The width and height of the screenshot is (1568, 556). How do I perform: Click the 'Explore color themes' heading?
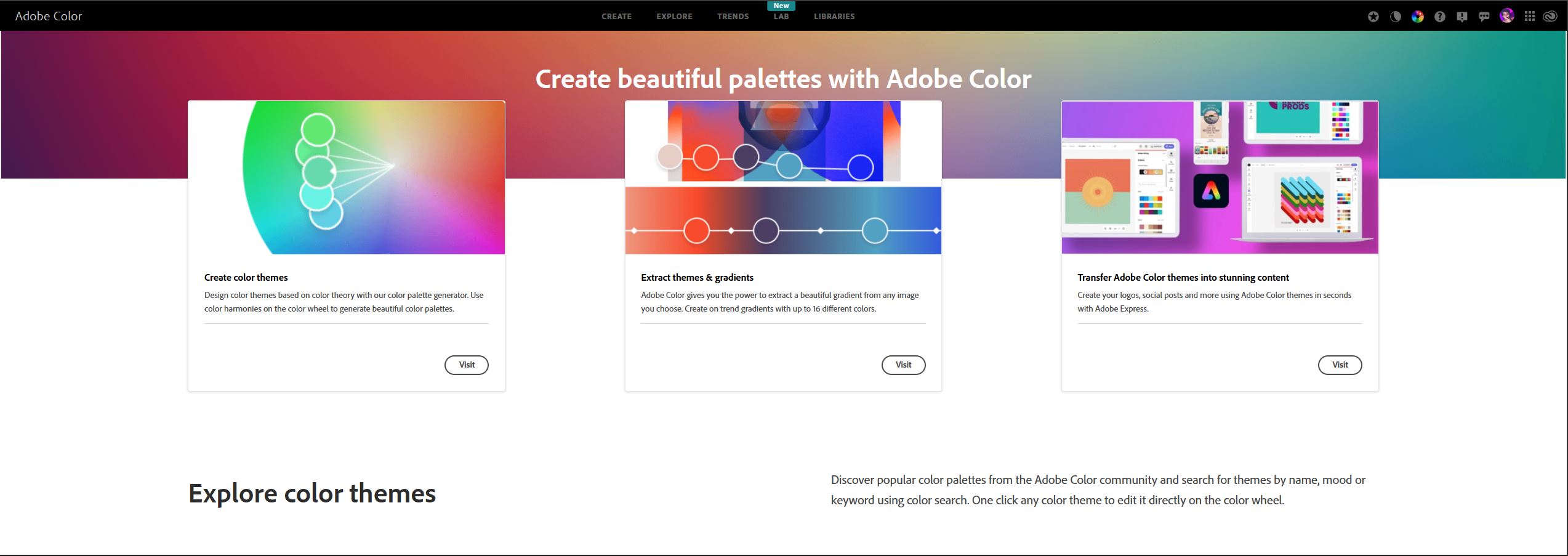coord(312,494)
